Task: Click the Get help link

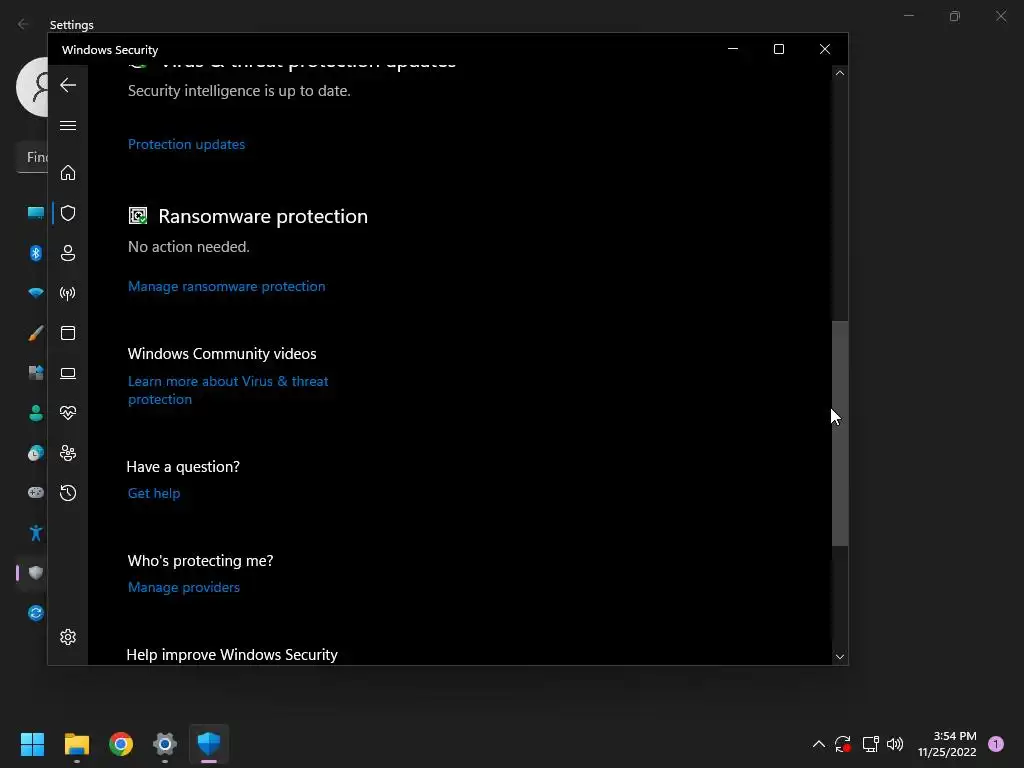Action: [154, 493]
